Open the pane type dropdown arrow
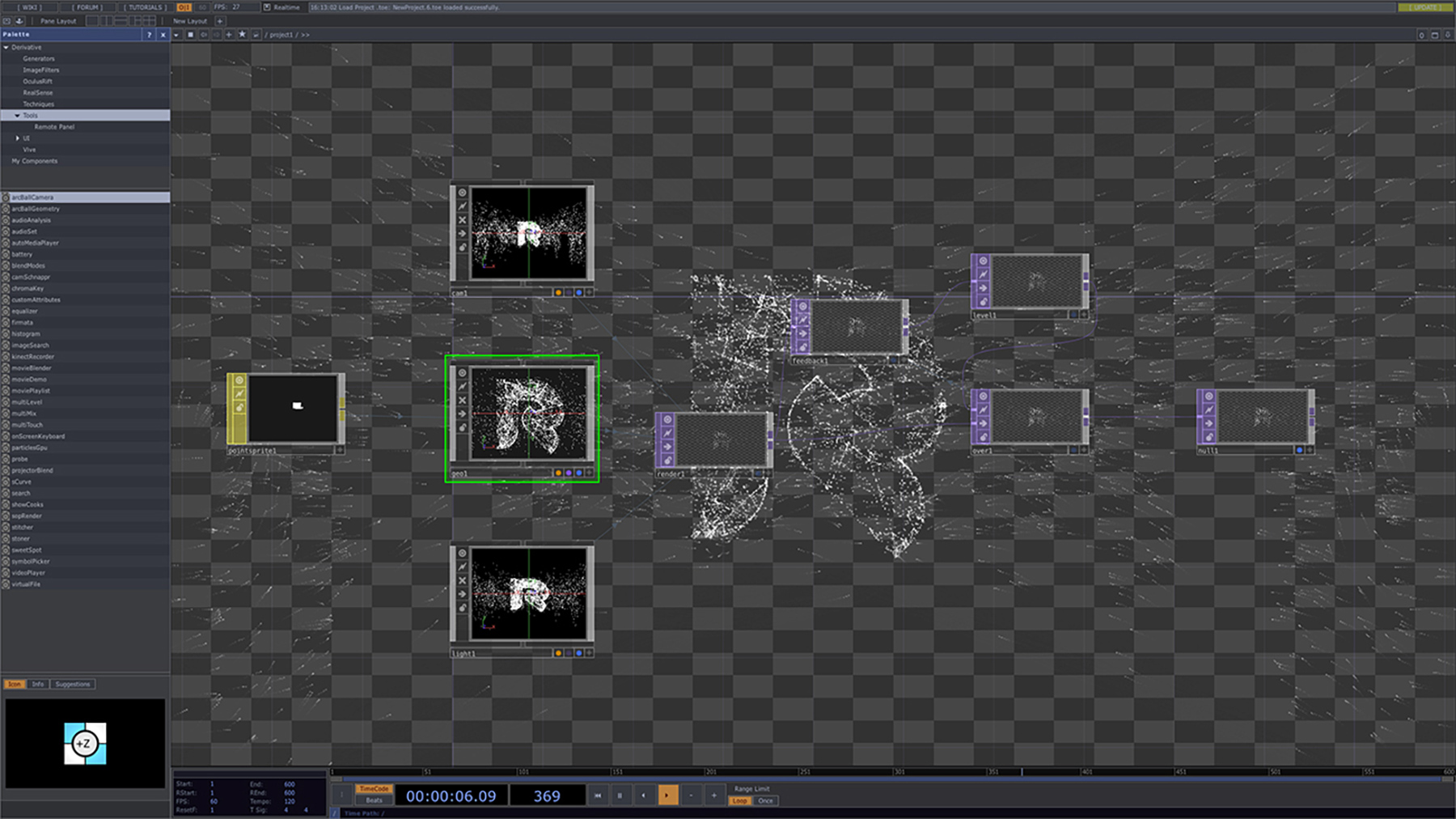Viewport: 1456px width, 819px height. tap(176, 35)
